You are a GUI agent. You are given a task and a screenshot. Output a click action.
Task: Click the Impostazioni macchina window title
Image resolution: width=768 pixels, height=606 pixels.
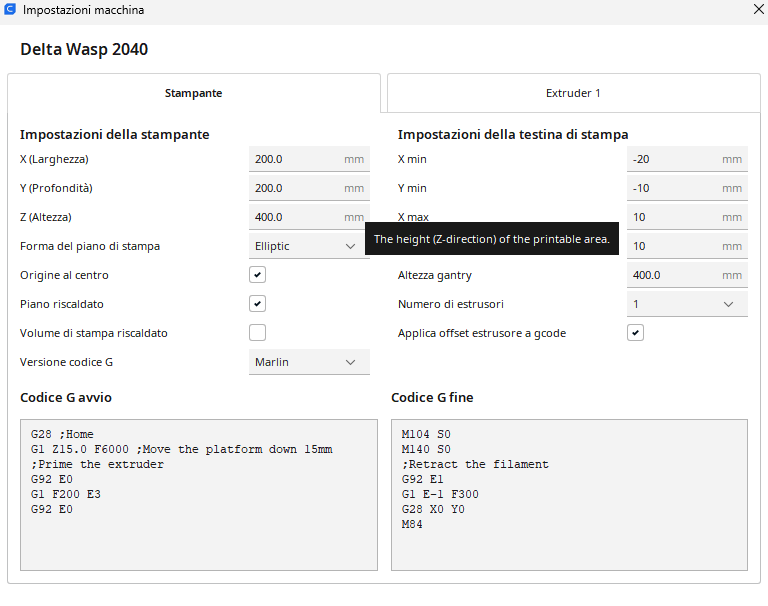[x=83, y=10]
